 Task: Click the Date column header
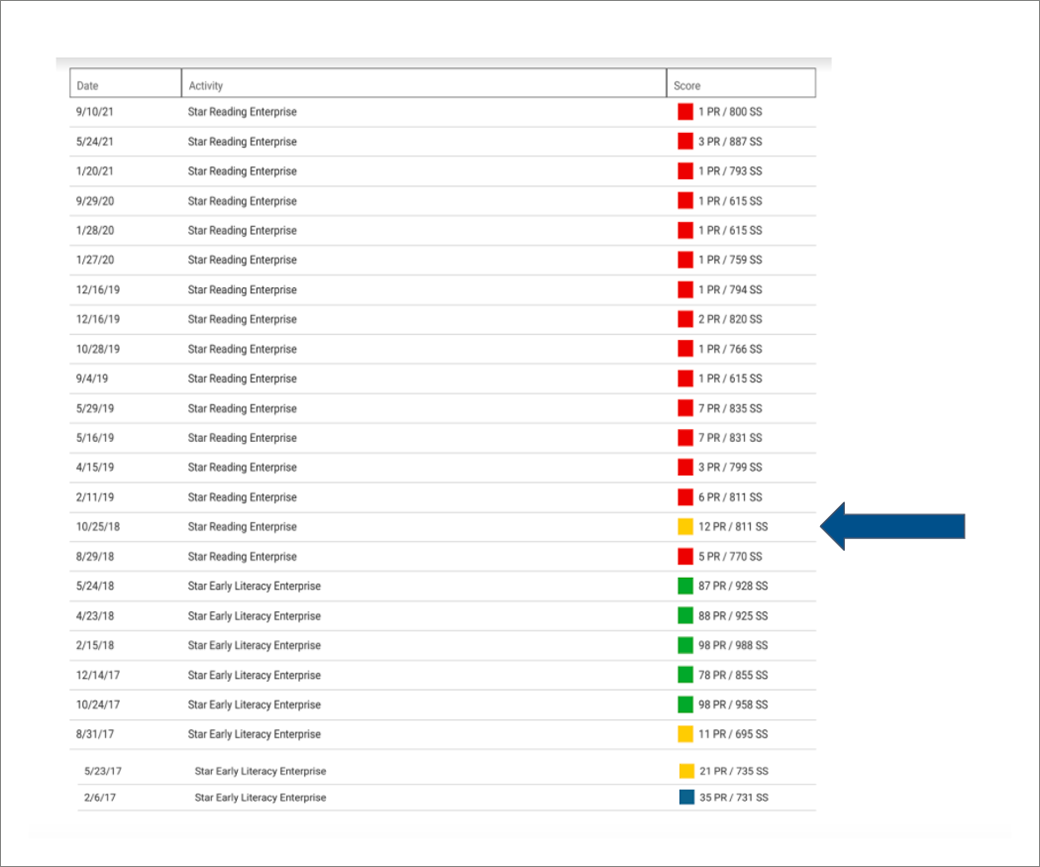click(125, 83)
